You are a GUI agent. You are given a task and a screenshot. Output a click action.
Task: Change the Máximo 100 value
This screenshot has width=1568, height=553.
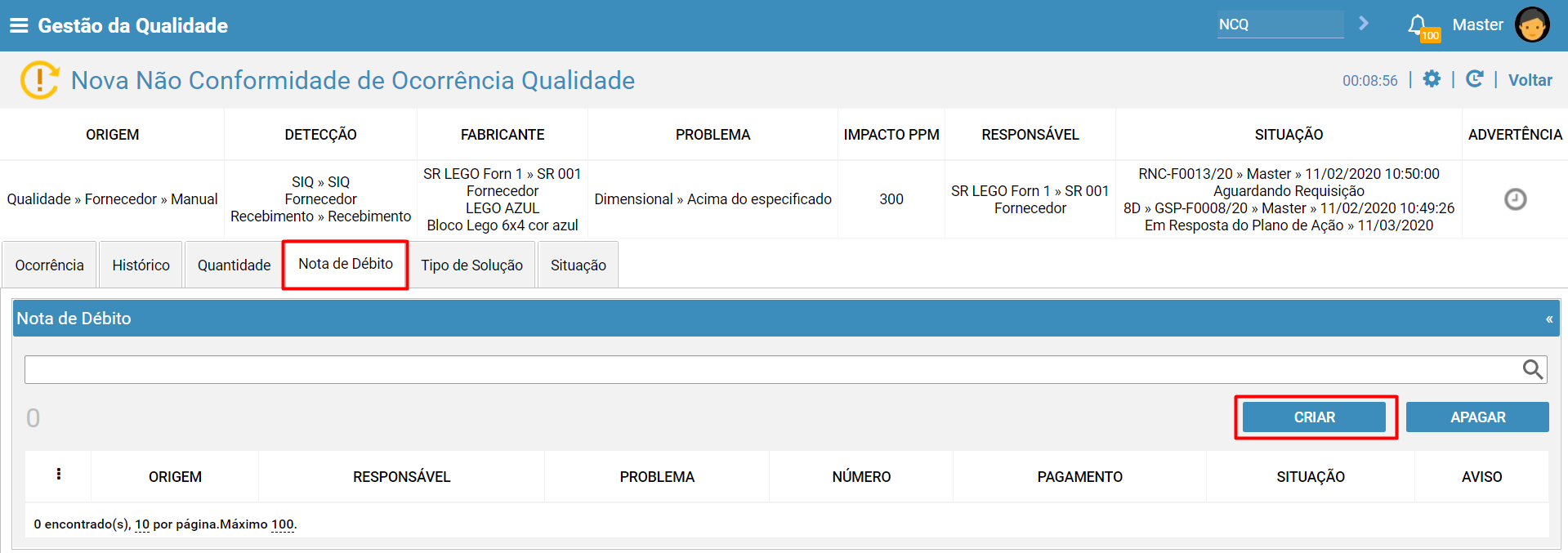pyautogui.click(x=283, y=524)
